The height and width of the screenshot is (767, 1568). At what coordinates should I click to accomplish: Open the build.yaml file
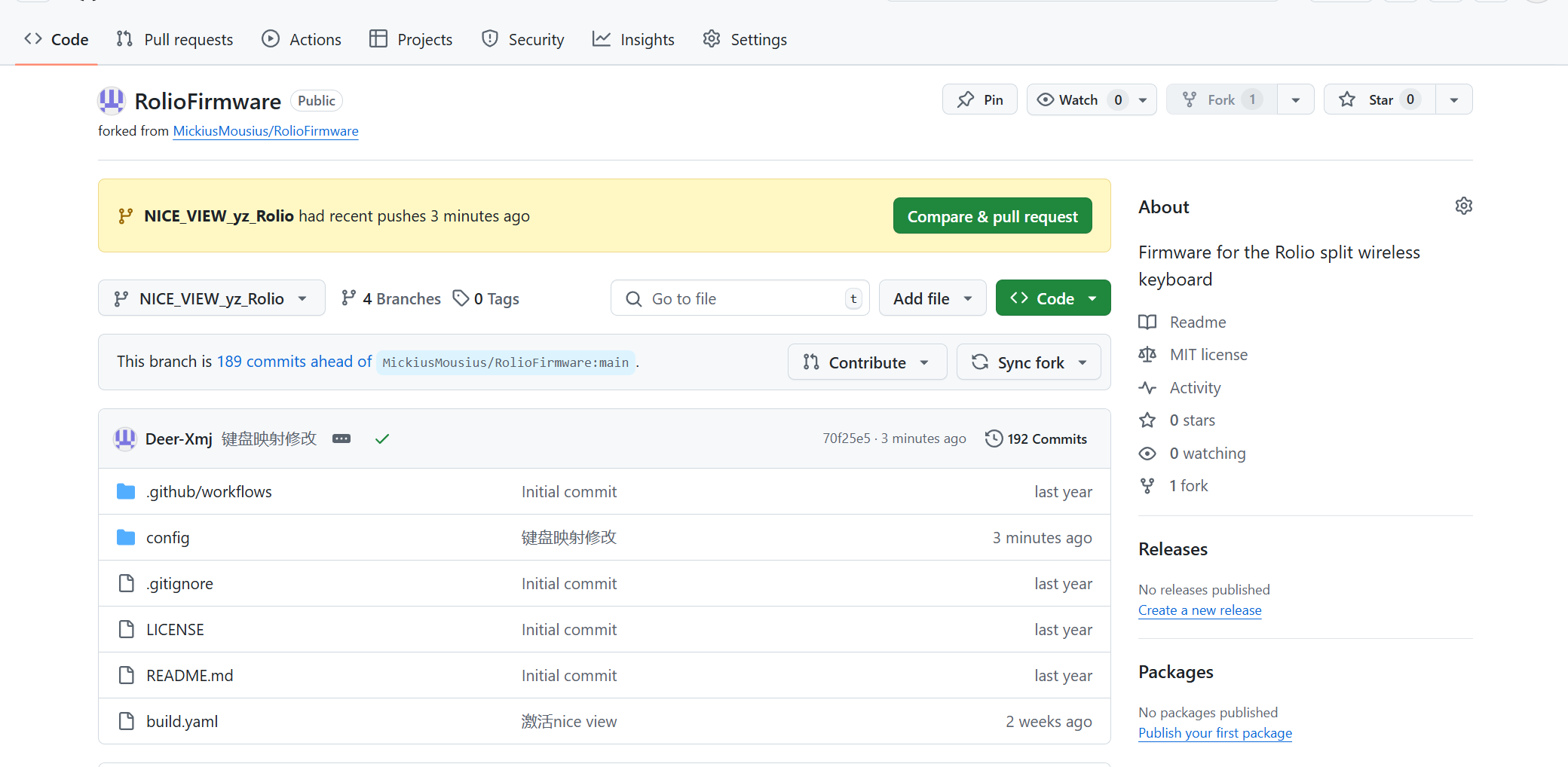[x=182, y=722]
